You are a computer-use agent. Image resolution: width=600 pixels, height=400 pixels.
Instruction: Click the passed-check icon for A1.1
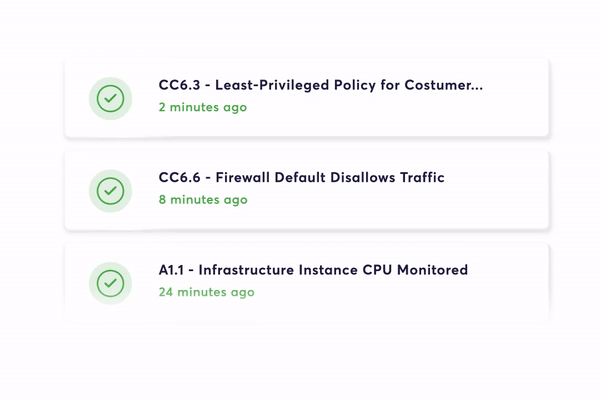(110, 283)
